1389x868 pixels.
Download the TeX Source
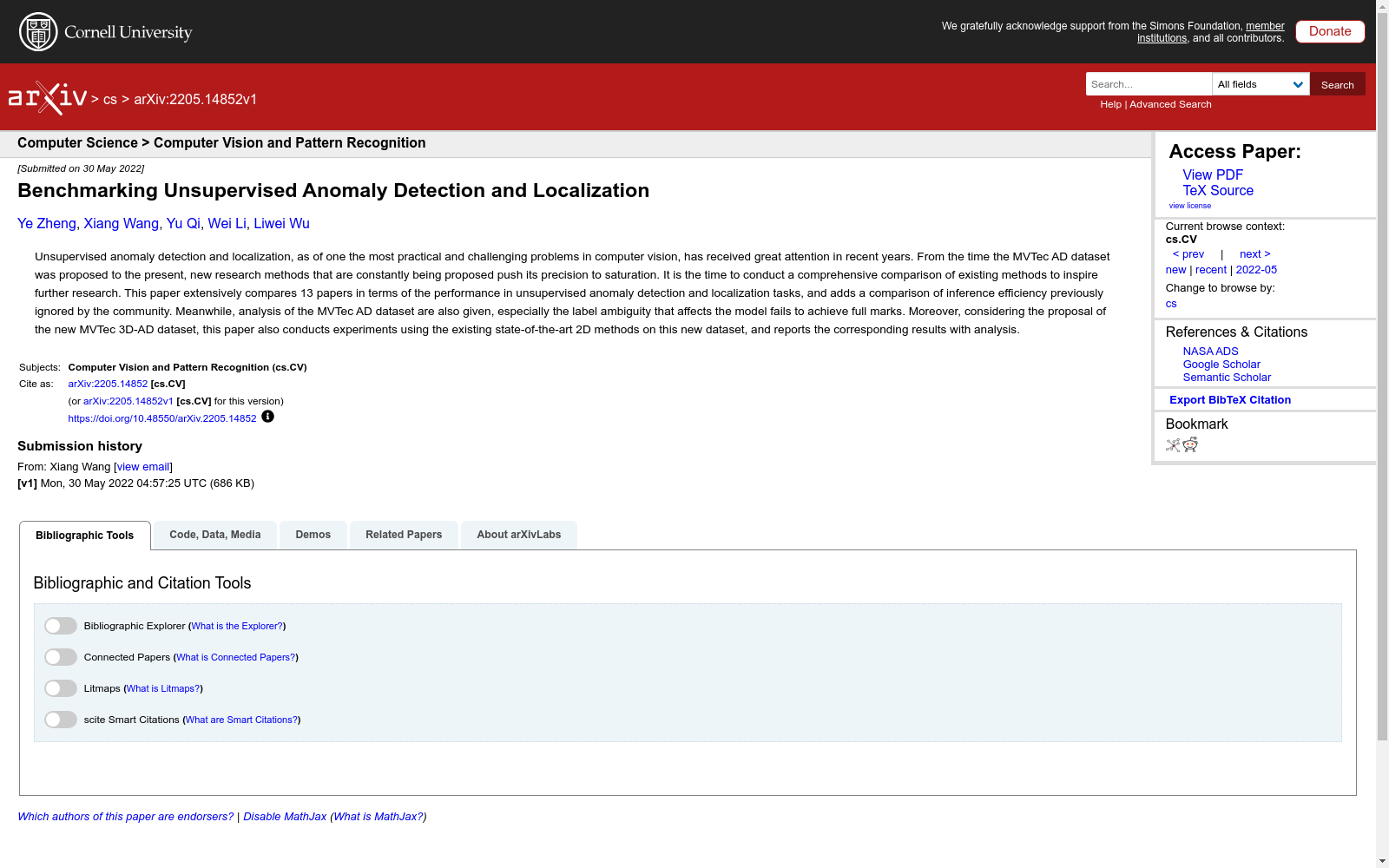coord(1218,191)
